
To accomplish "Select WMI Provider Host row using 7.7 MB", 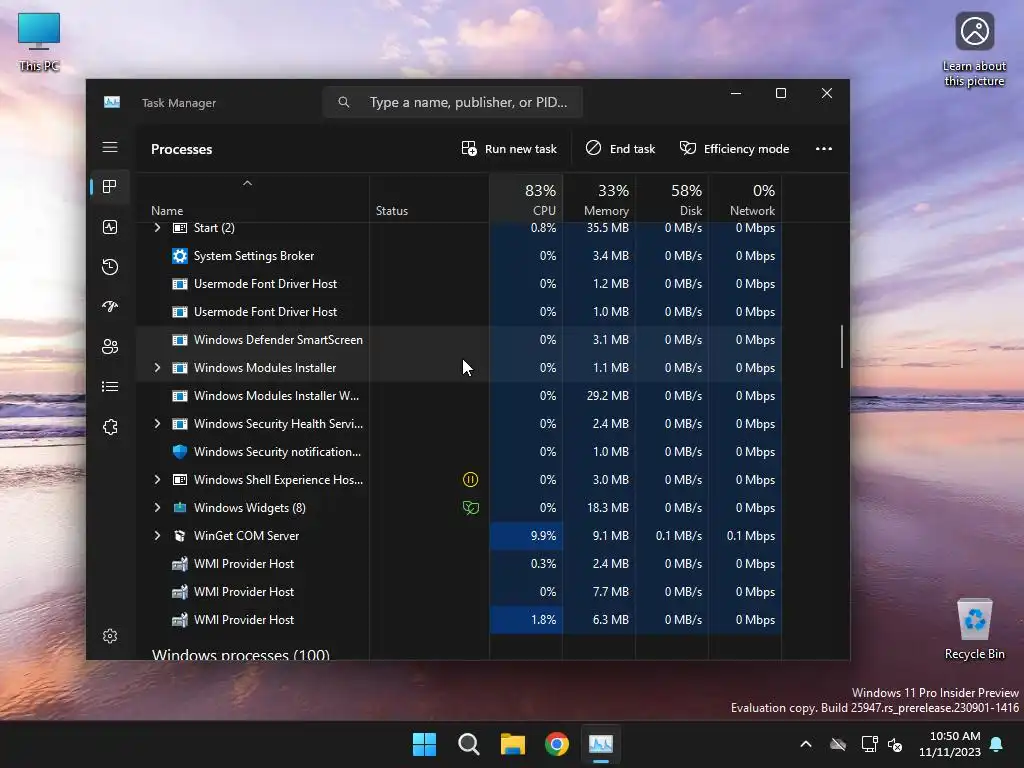I will (458, 592).
